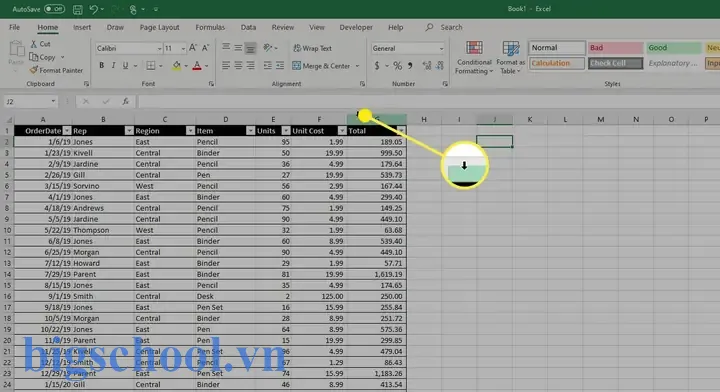Open the Data tab
The width and height of the screenshot is (720, 392).
(x=248, y=27)
